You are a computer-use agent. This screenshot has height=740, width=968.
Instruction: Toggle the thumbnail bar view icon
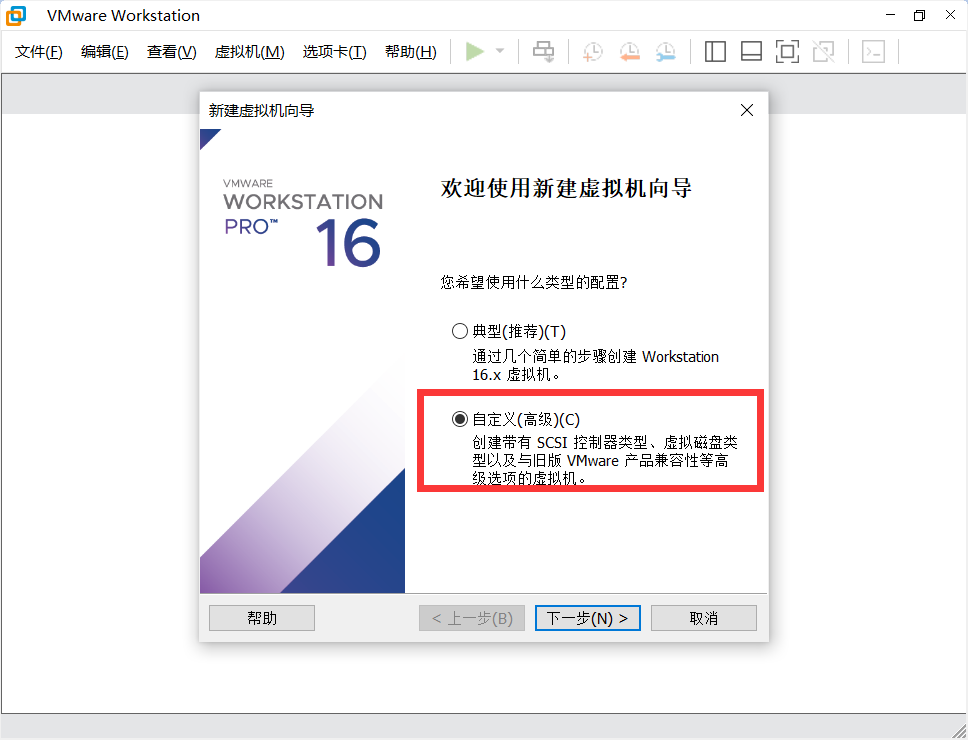point(751,52)
